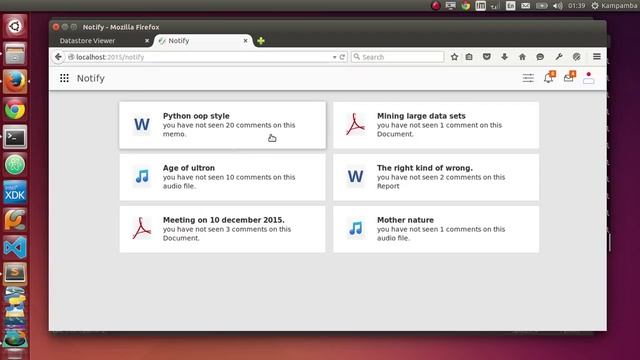The width and height of the screenshot is (640, 360).
Task: Open the bookmarks list clipboard icon
Action: click(x=469, y=57)
